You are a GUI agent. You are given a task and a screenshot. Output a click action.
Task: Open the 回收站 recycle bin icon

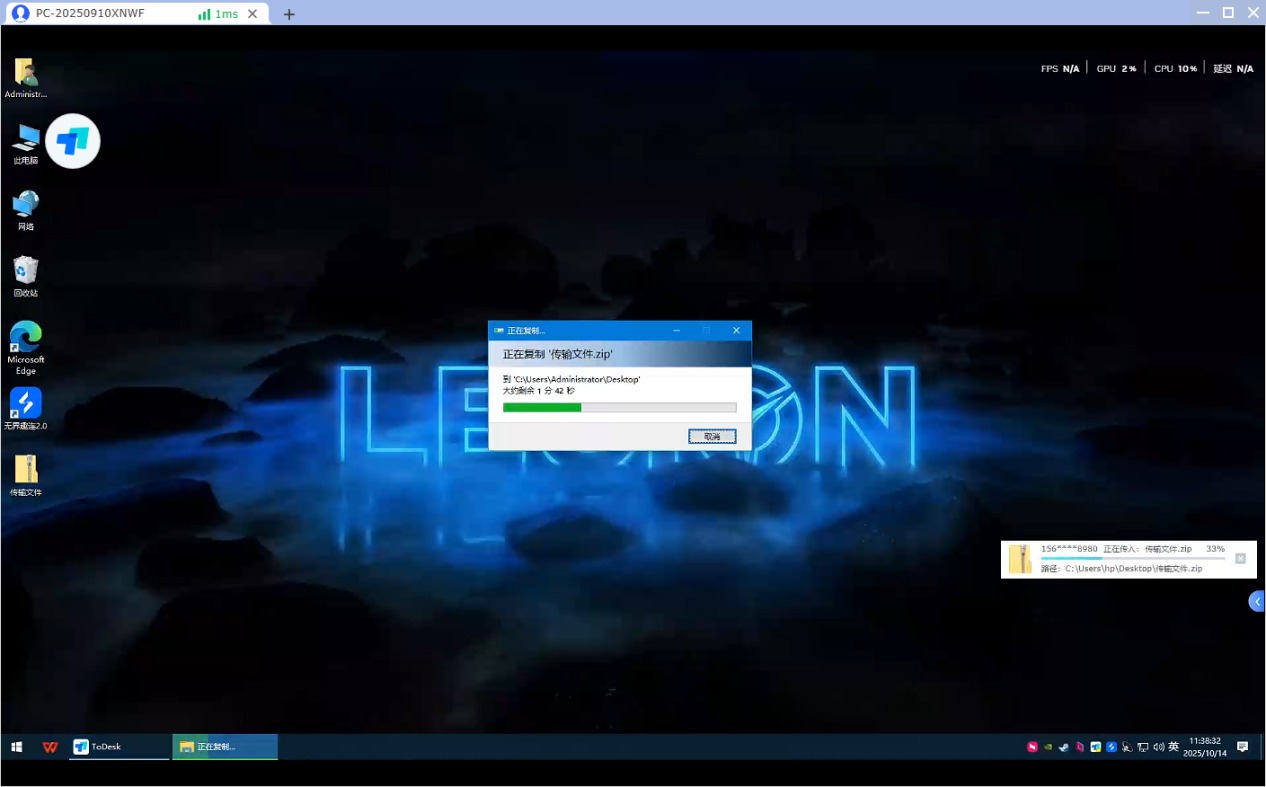click(x=26, y=272)
